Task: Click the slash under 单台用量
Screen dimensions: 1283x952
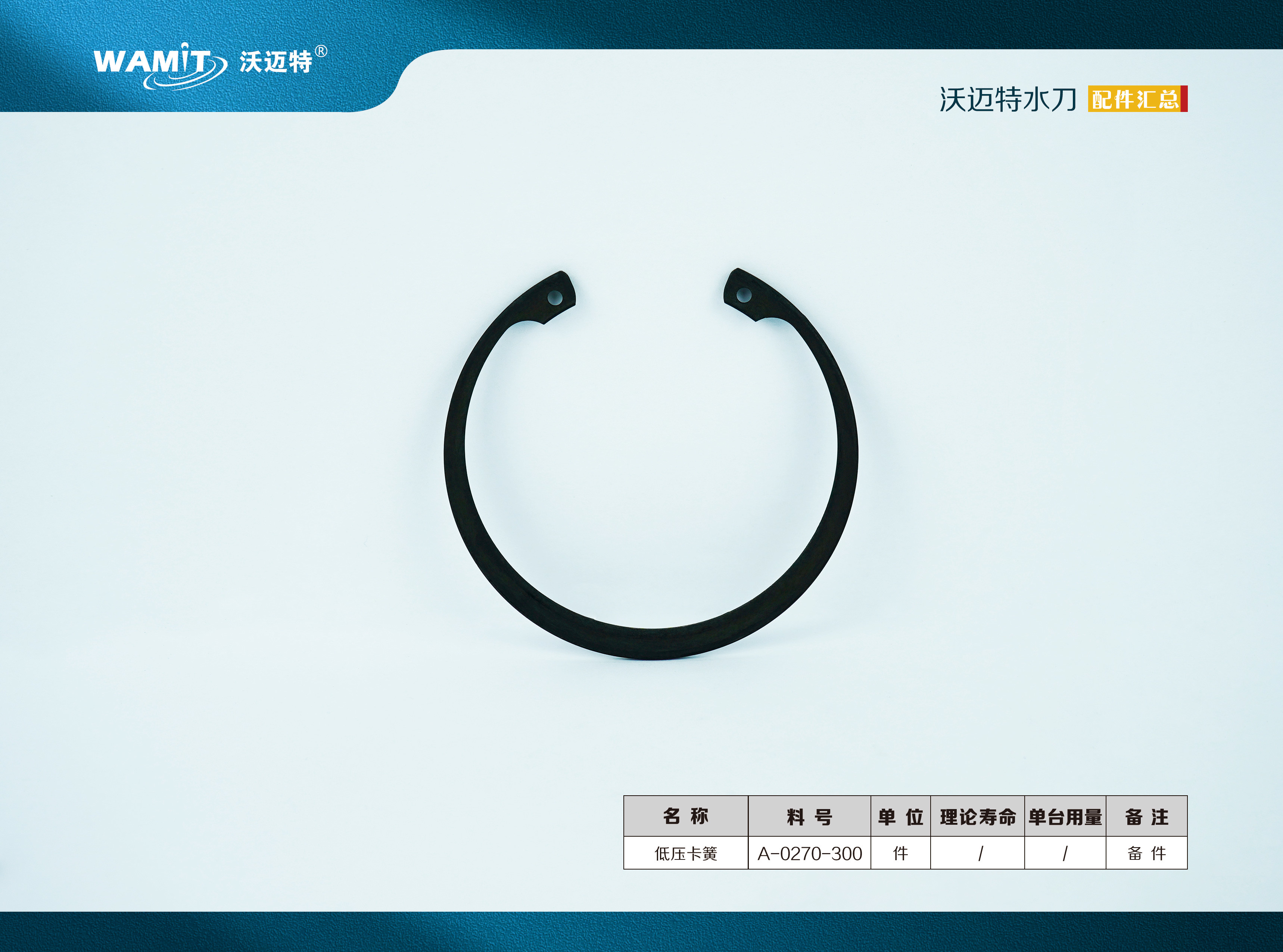Action: 1065,853
